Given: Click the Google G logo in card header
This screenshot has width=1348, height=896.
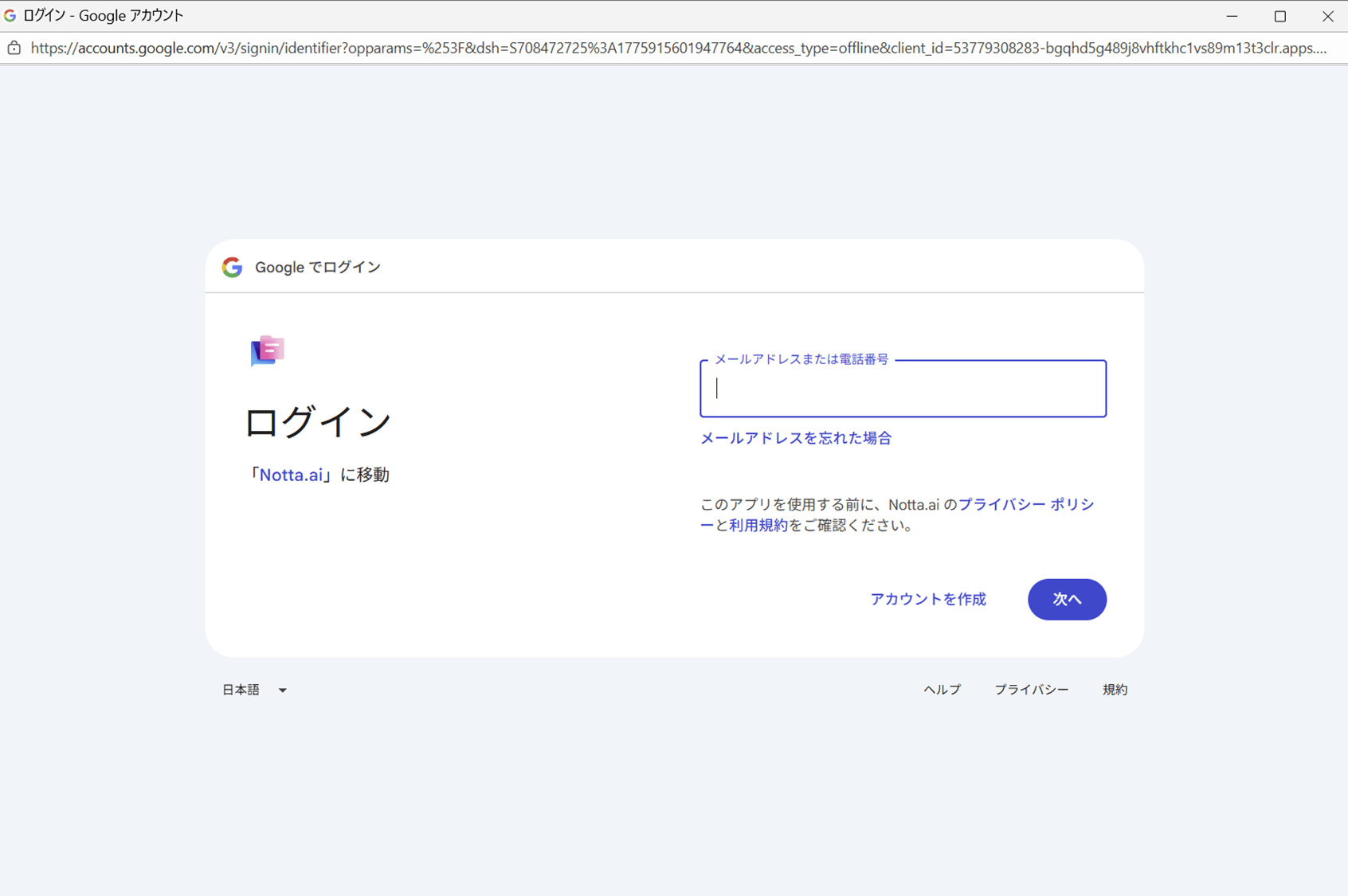Looking at the screenshot, I should click(x=232, y=268).
